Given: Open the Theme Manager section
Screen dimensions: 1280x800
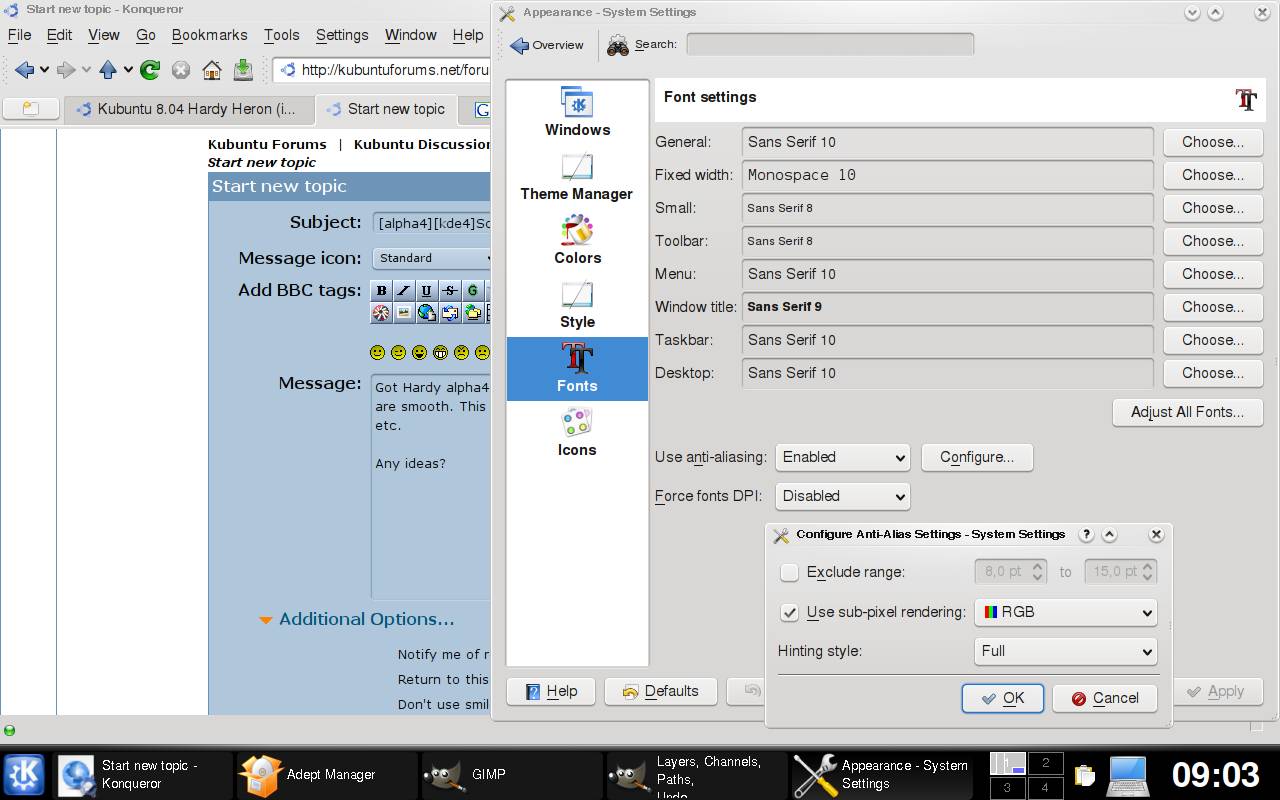Looking at the screenshot, I should click(x=577, y=176).
